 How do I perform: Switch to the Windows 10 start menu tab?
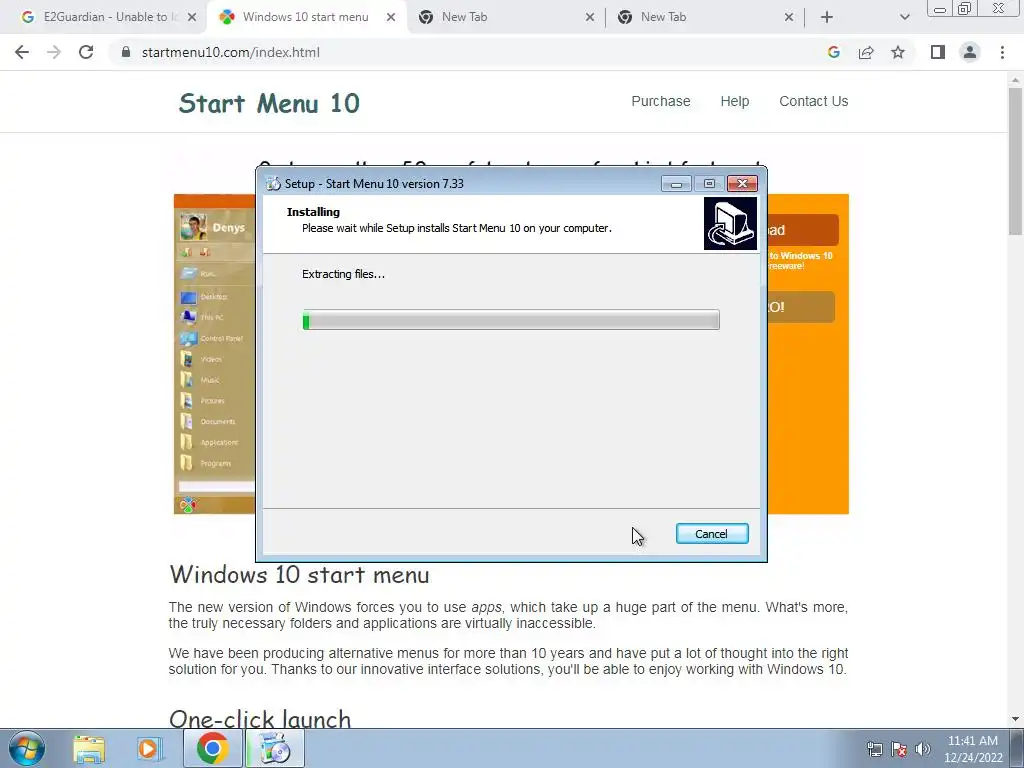(306, 17)
